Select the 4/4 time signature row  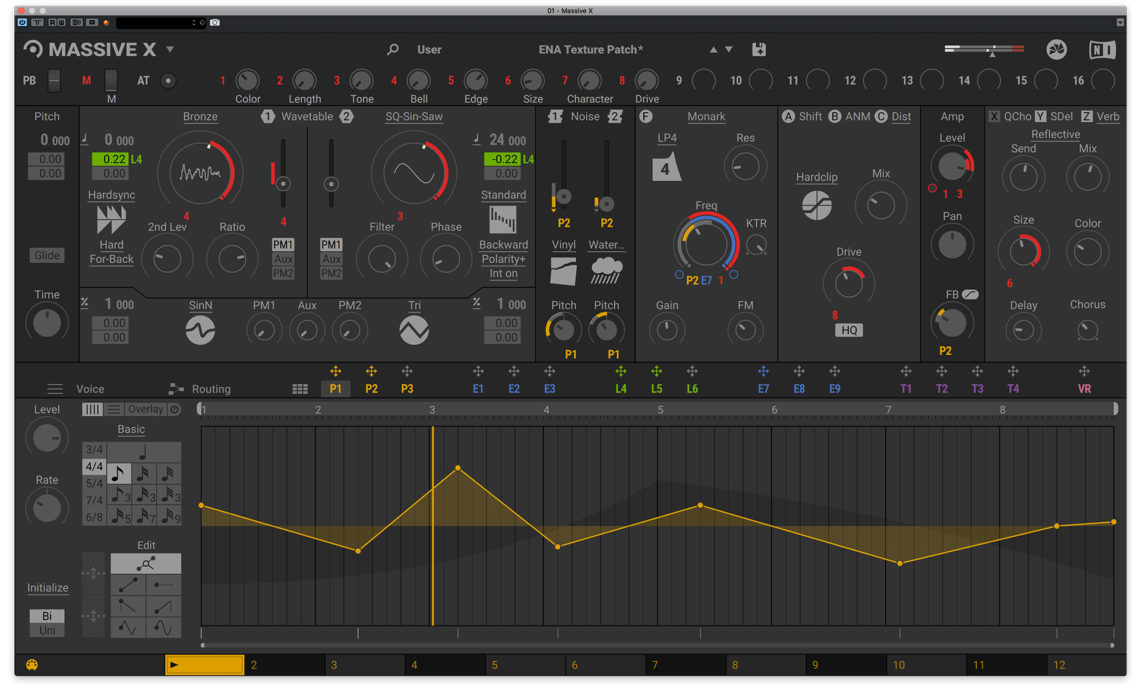click(95, 466)
